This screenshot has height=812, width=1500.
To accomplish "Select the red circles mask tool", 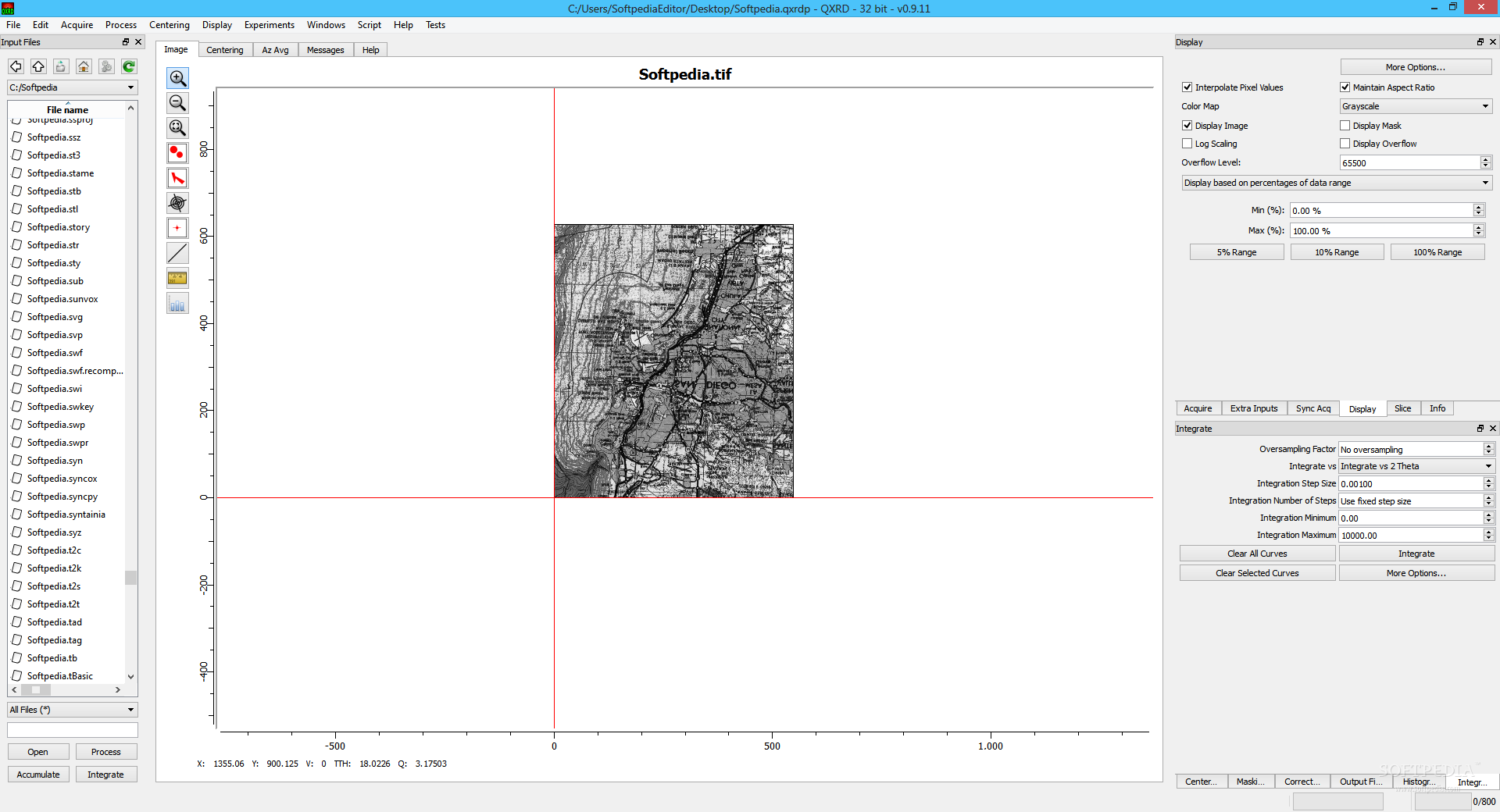I will click(x=177, y=153).
